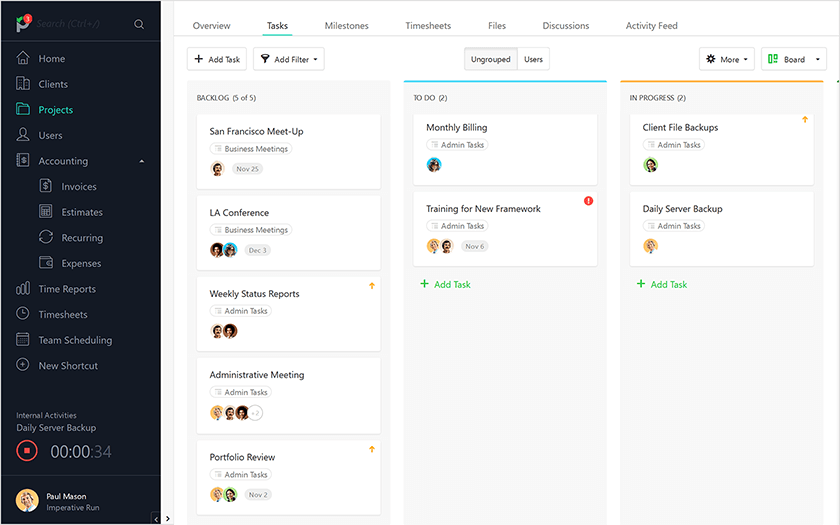Viewport: 840px width, 525px height.
Task: Click the Dec 3 due date tag
Action: pos(258,250)
